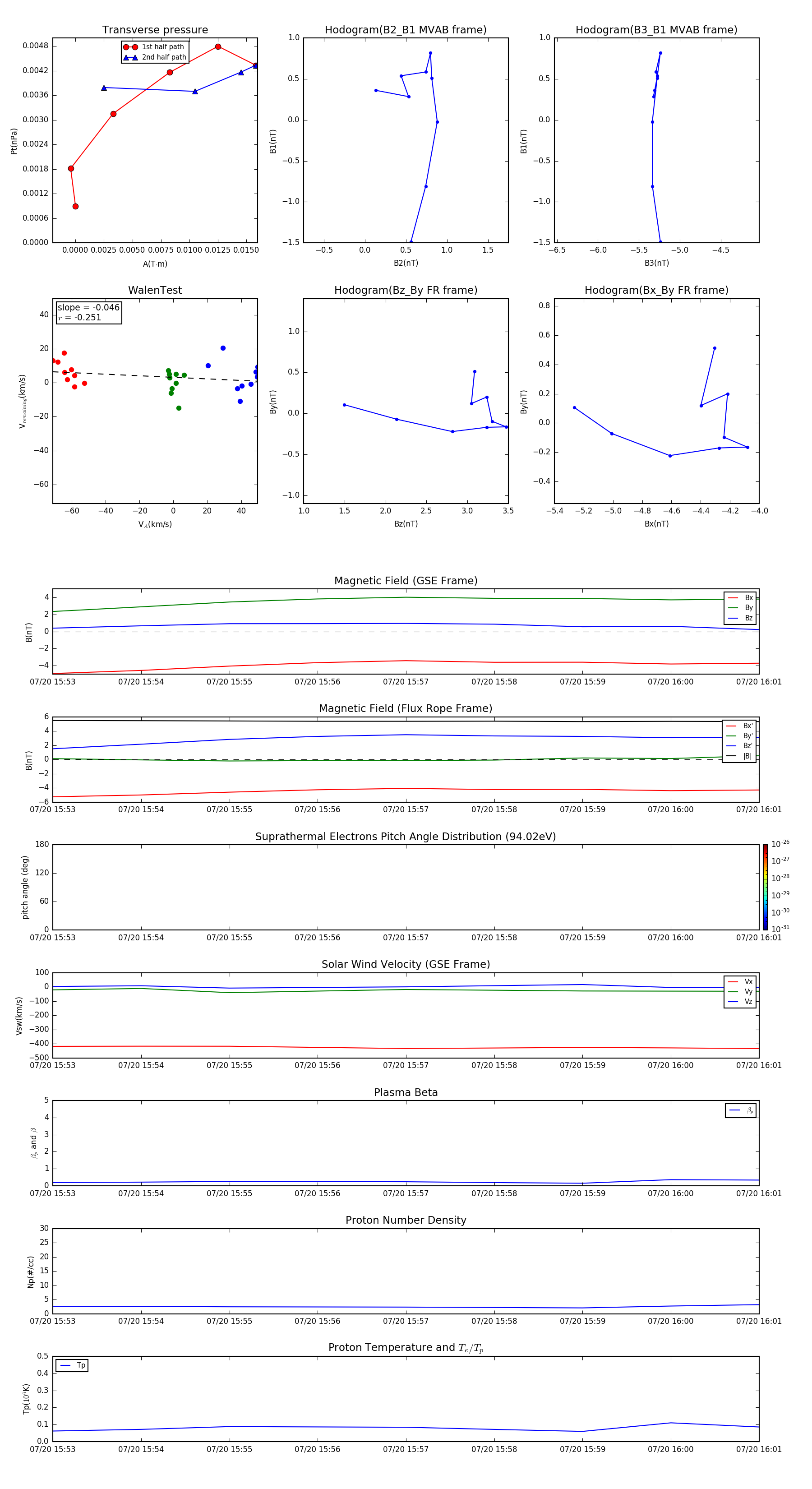The image size is (812, 1489).
Task: Click the "r = -0.251" annotation
Action: pyautogui.click(x=80, y=317)
